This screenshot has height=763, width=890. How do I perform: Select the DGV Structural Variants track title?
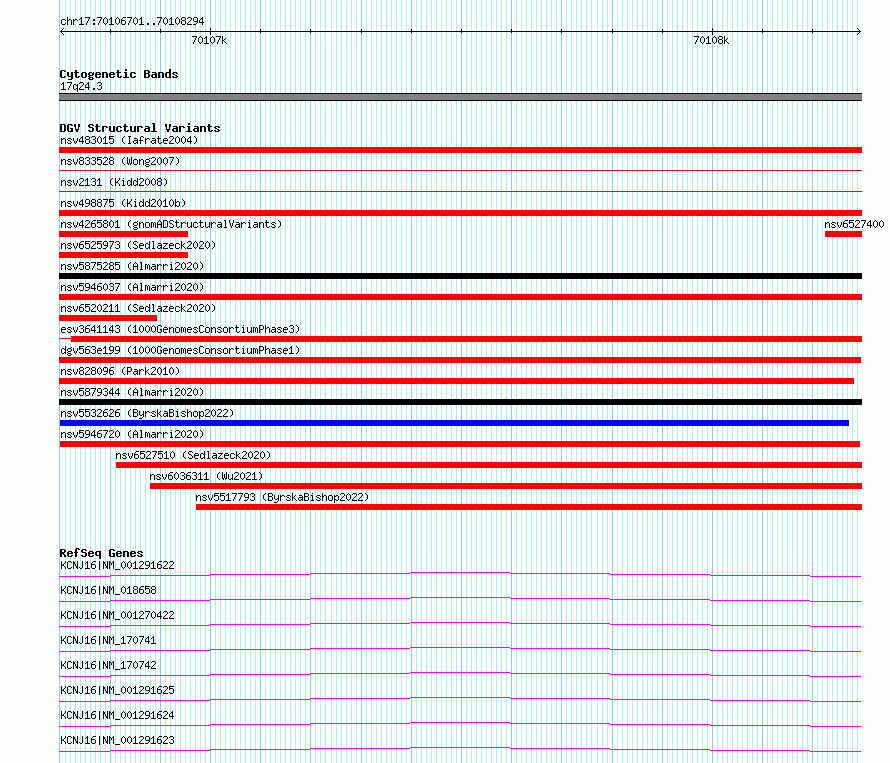coord(140,128)
